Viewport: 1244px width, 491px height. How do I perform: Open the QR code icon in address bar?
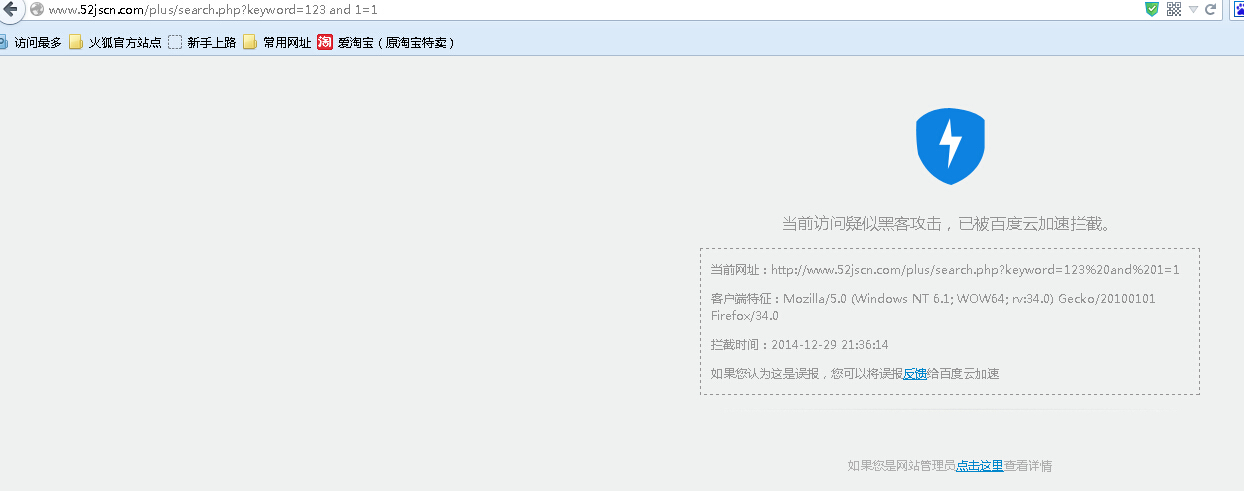tap(1174, 9)
